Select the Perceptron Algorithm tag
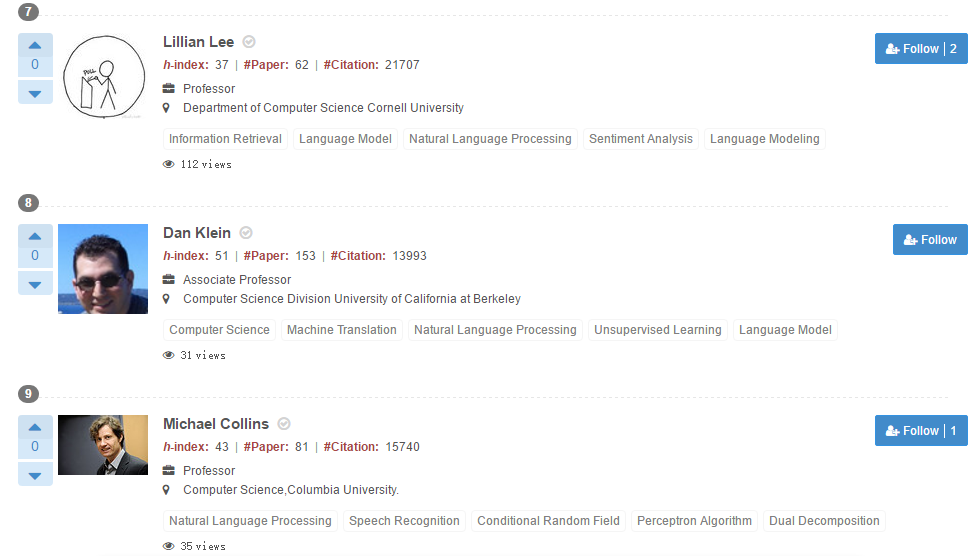This screenshot has width=980, height=556. (x=694, y=521)
